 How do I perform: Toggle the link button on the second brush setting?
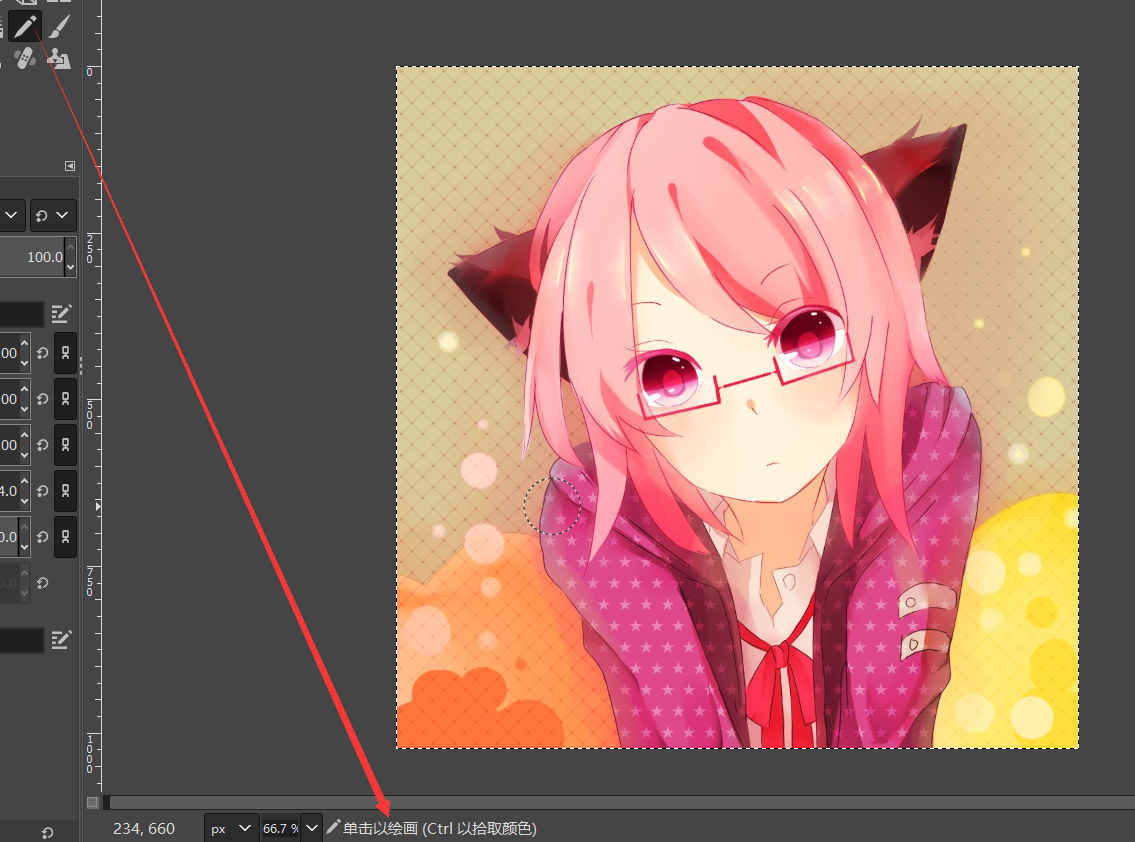[x=65, y=399]
